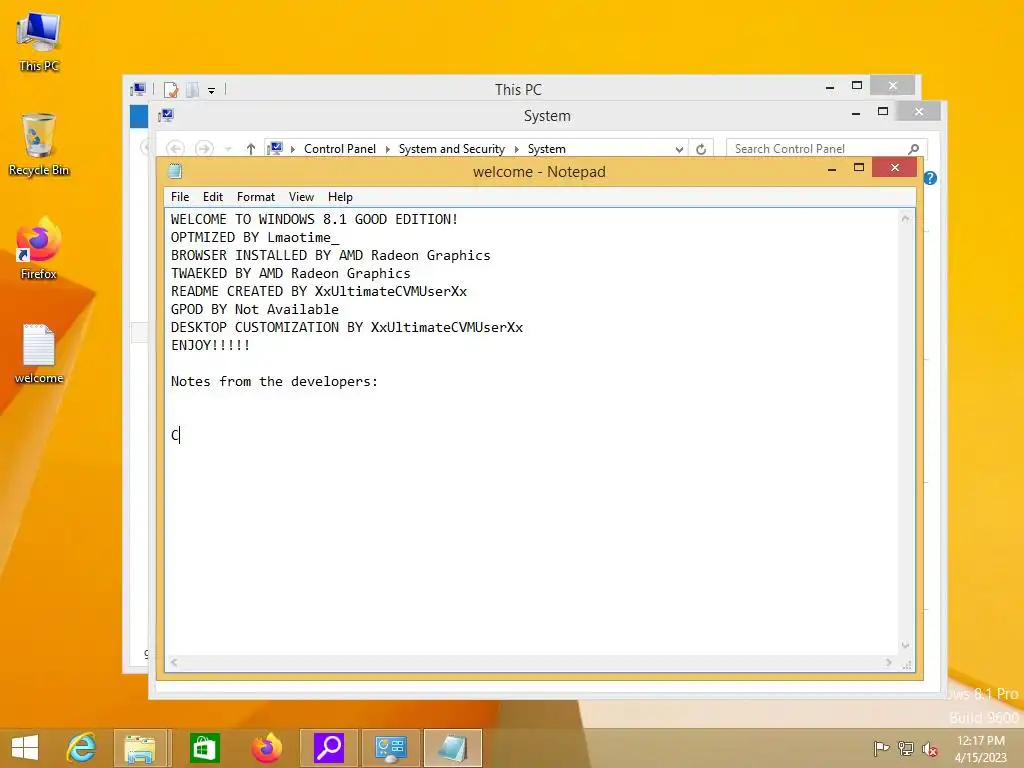1024x768 pixels.
Task: Click the 'WELCOME TO WINDOWS 8.1 GOOD EDITION!' line
Action: click(x=314, y=219)
